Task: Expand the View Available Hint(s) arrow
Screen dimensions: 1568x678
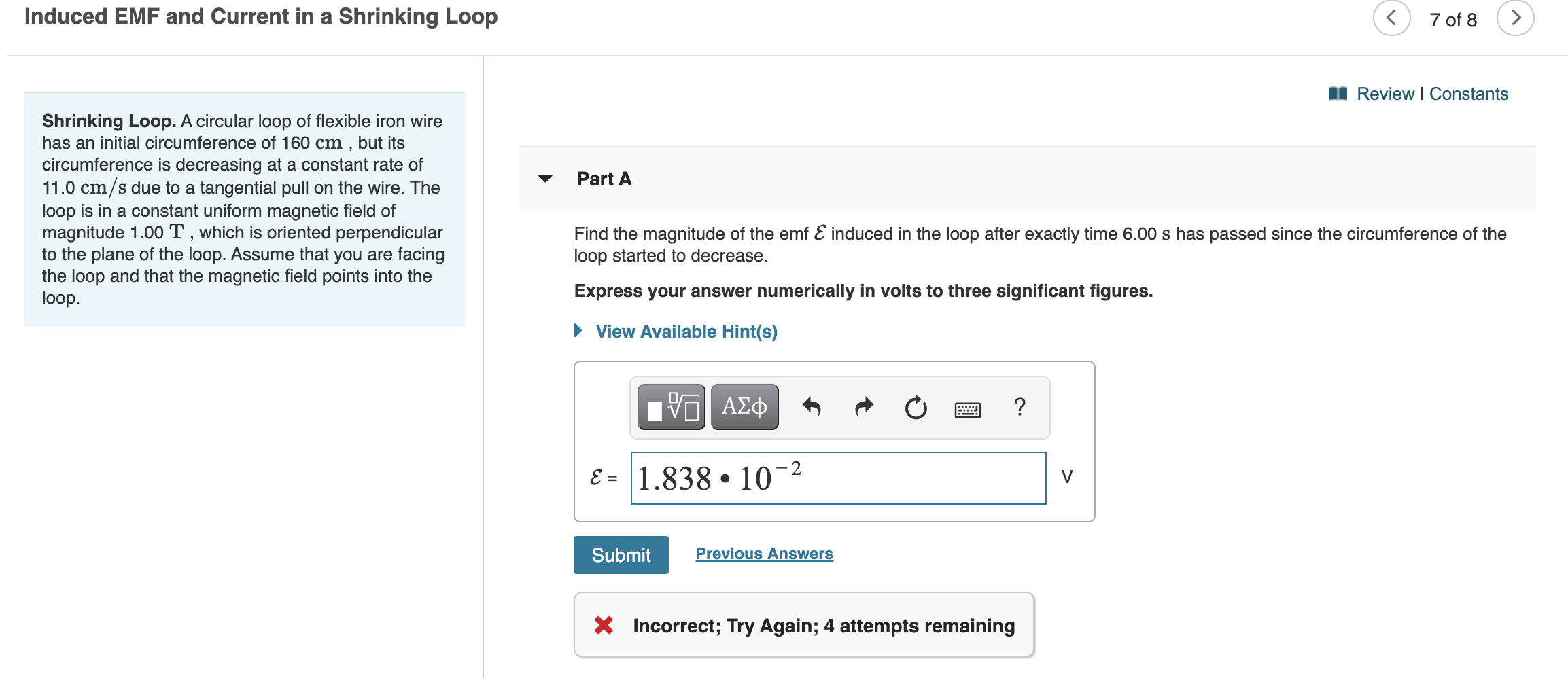Action: tap(577, 331)
